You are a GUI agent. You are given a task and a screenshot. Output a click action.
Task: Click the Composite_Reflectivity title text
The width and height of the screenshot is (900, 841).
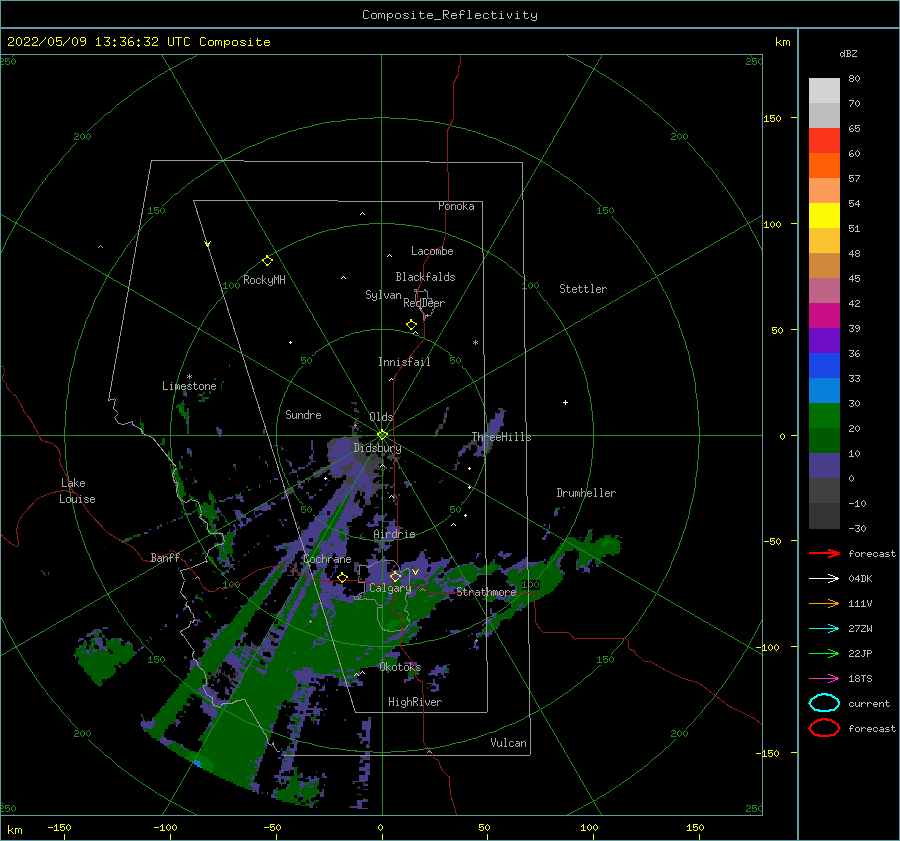tap(450, 15)
